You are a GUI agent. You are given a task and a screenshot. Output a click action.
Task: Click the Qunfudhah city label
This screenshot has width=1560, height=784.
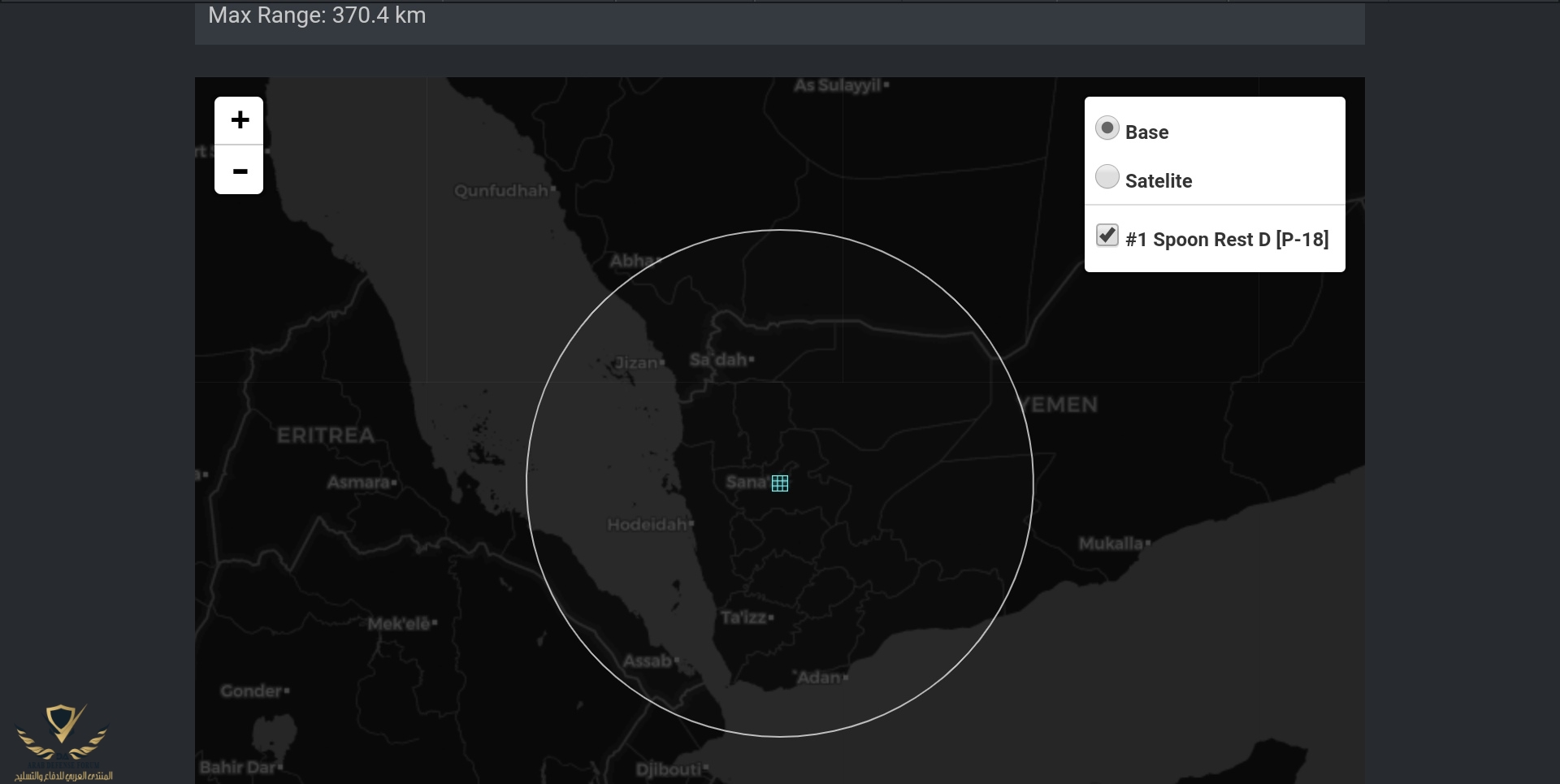coord(501,191)
